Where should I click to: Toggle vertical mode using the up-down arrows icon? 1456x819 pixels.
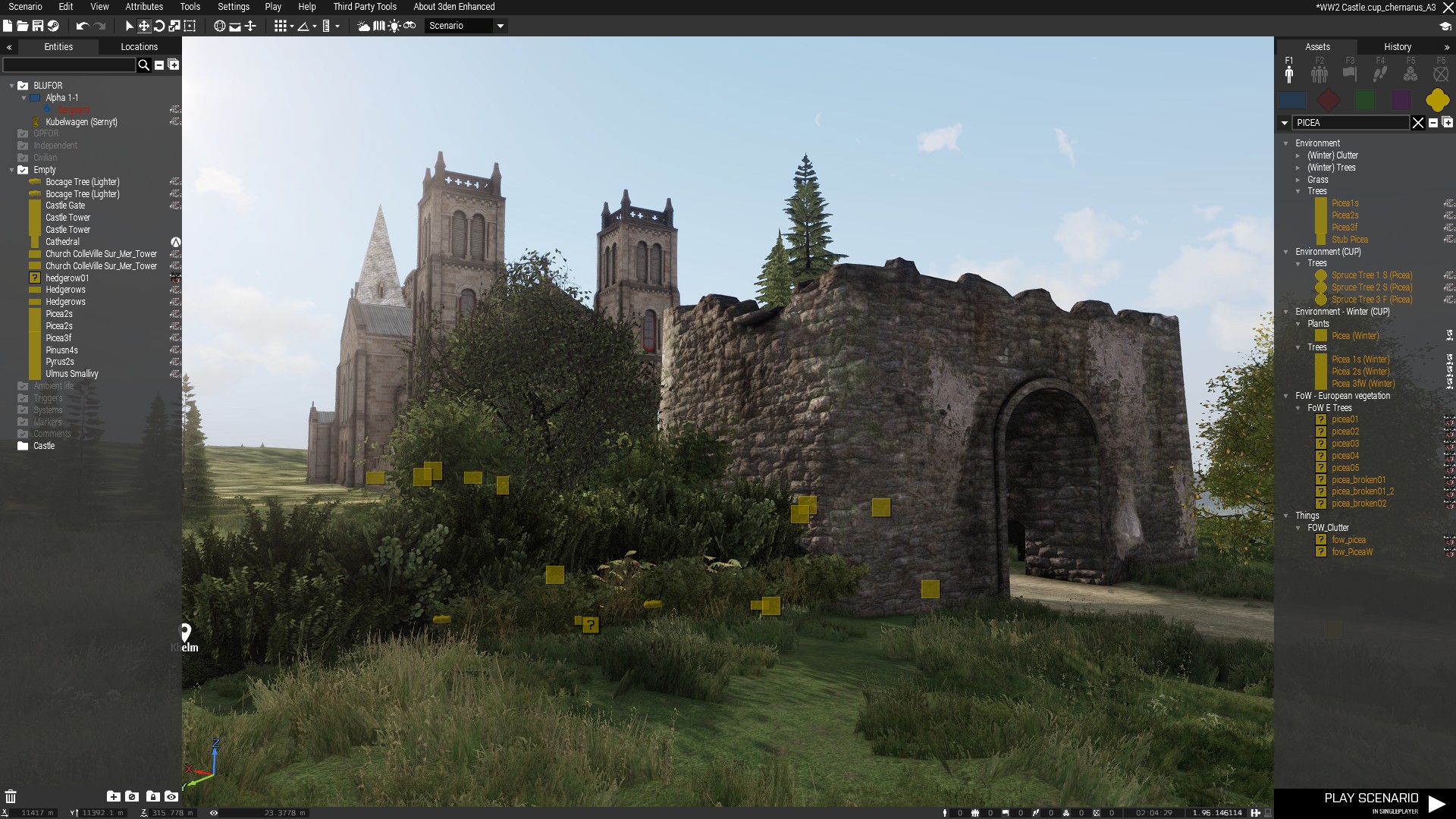(250, 26)
